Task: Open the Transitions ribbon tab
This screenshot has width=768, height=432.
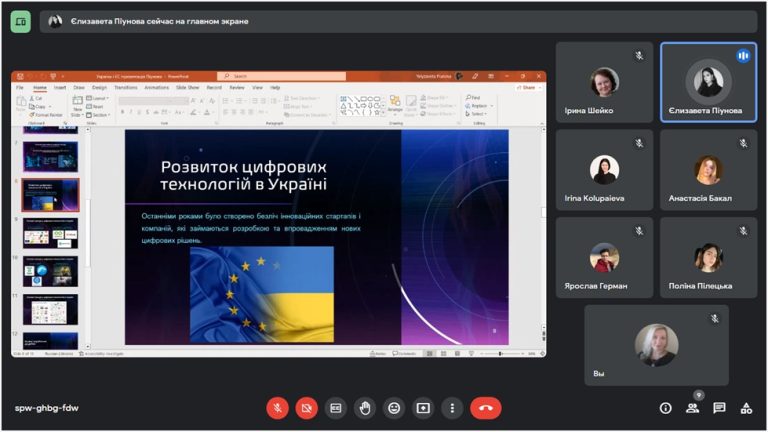Action: pyautogui.click(x=126, y=88)
